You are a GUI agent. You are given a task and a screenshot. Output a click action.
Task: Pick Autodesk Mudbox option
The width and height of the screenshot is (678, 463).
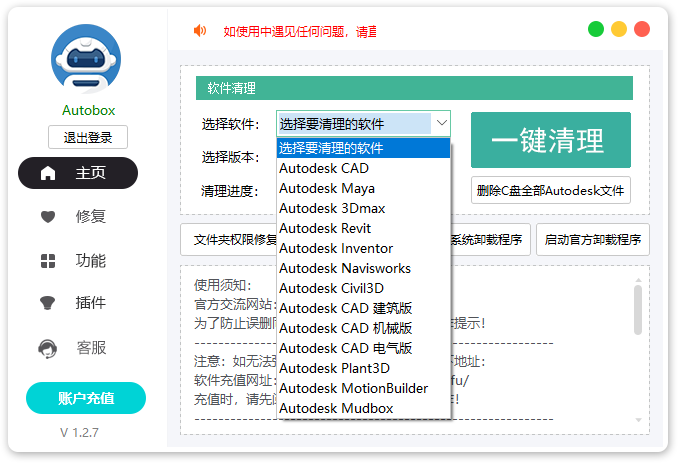tap(363, 408)
